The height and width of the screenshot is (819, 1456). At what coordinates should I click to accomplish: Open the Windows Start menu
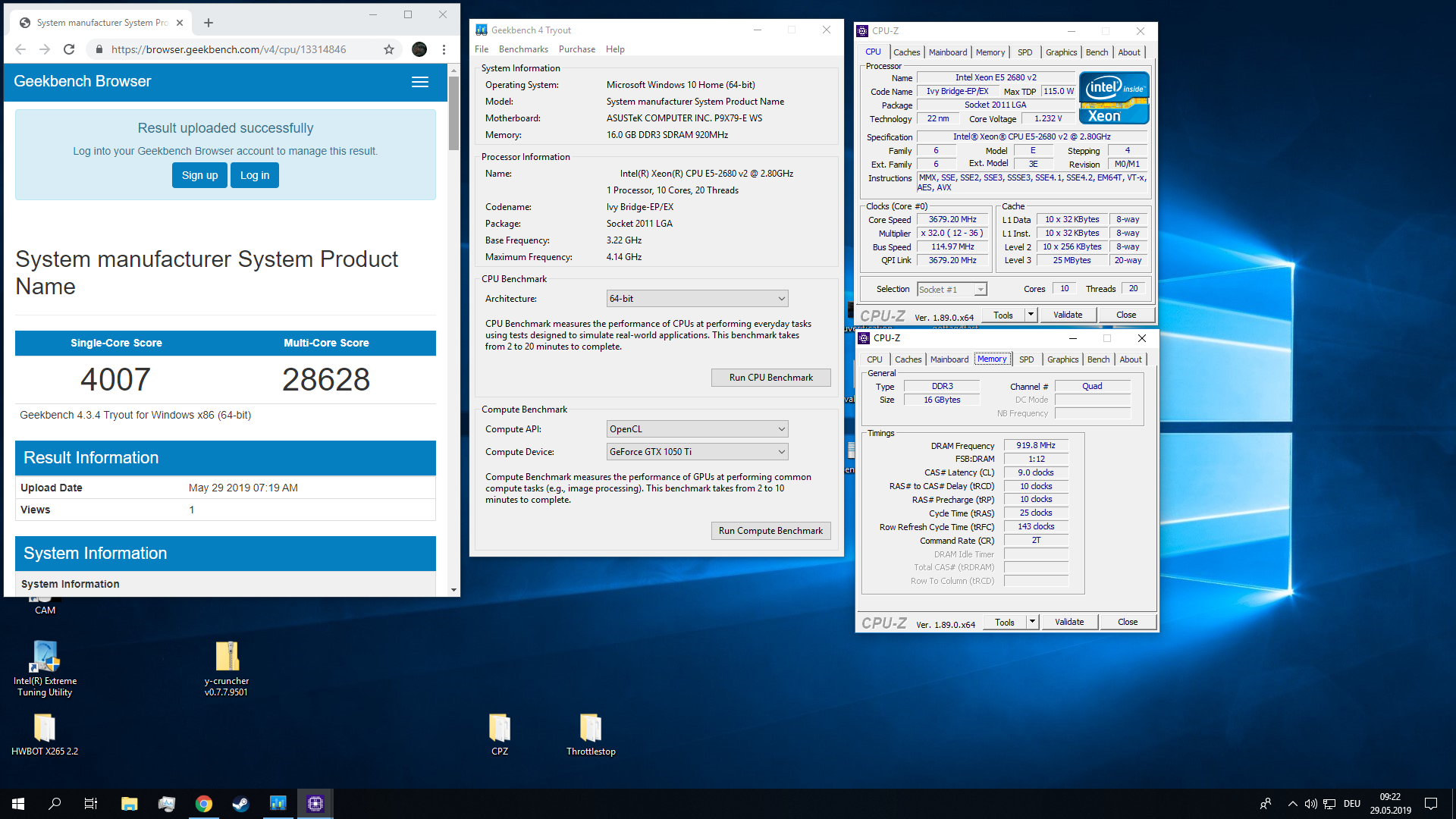(x=18, y=804)
